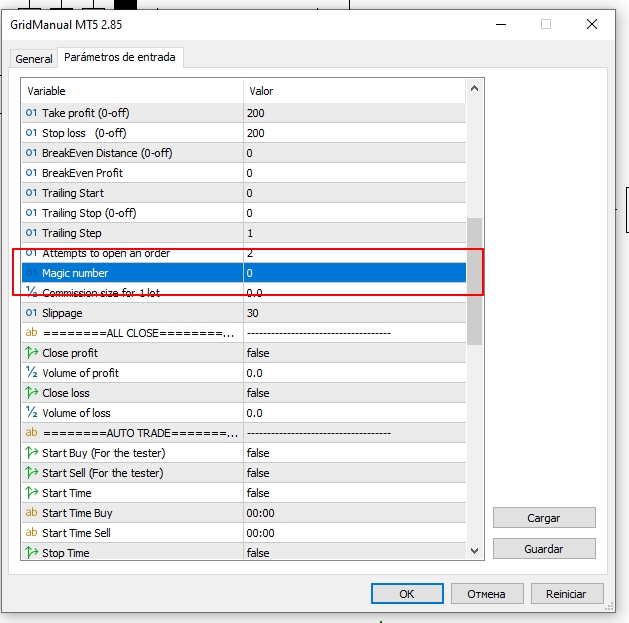This screenshot has height=623, width=629.
Task: Click the Variable column header
Action: click(x=132, y=91)
